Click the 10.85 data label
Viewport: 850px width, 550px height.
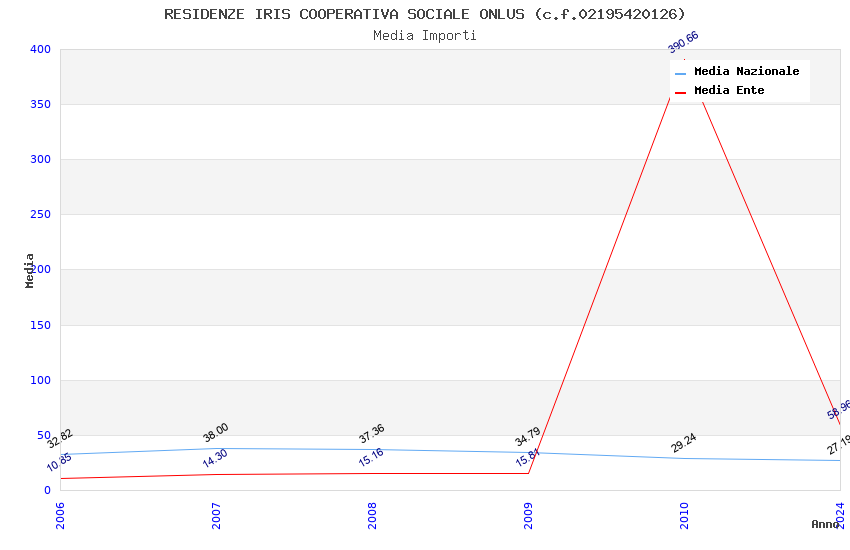59,462
